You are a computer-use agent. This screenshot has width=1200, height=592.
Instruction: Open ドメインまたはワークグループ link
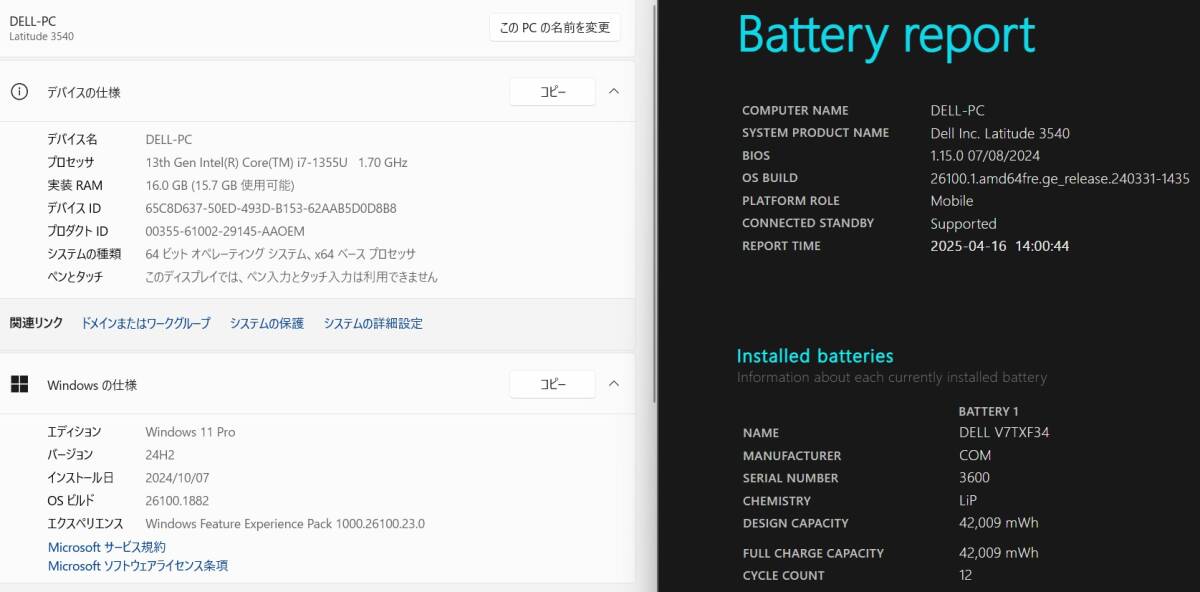pyautogui.click(x=146, y=323)
